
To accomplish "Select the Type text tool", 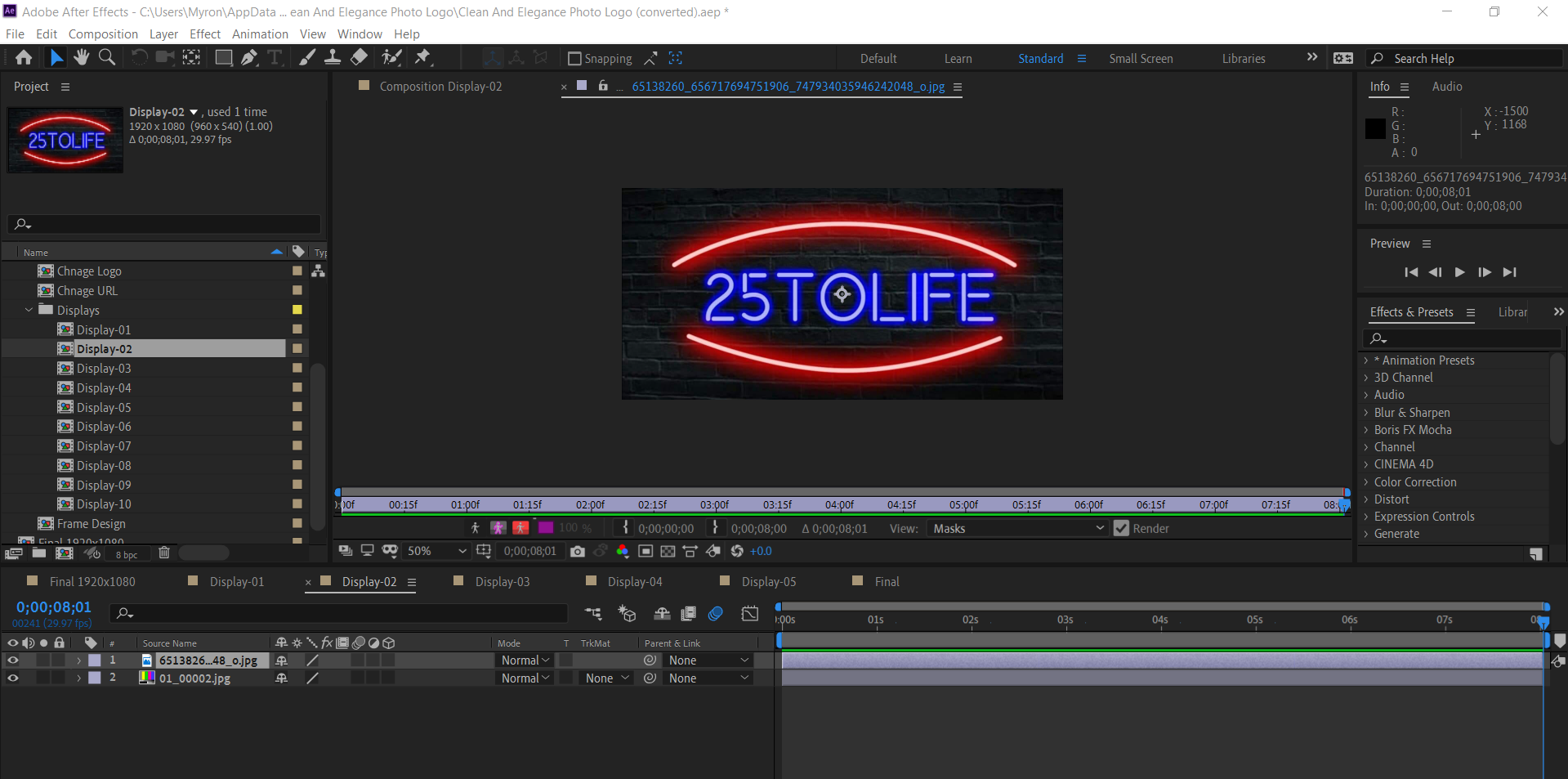I will tap(275, 57).
